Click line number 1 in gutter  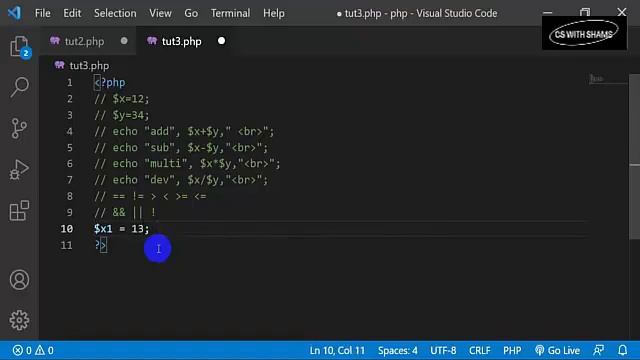coord(70,82)
